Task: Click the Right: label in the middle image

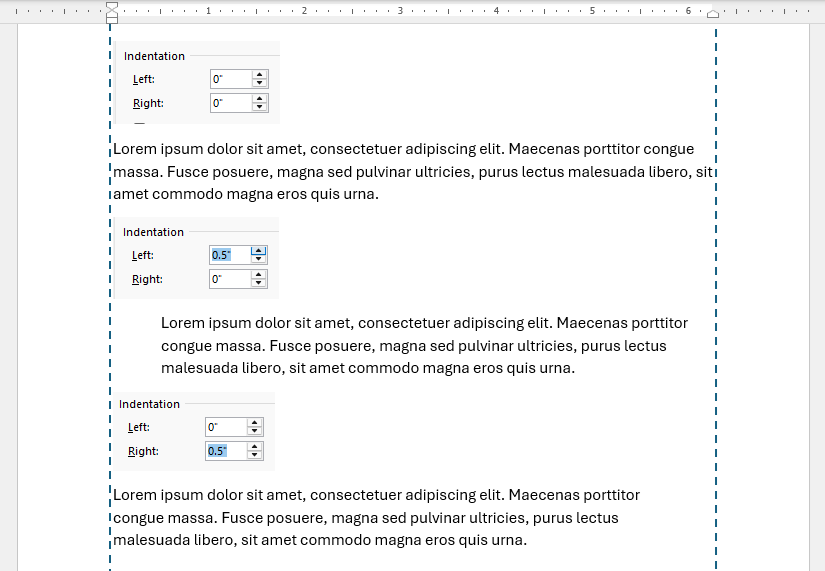Action: pos(147,279)
